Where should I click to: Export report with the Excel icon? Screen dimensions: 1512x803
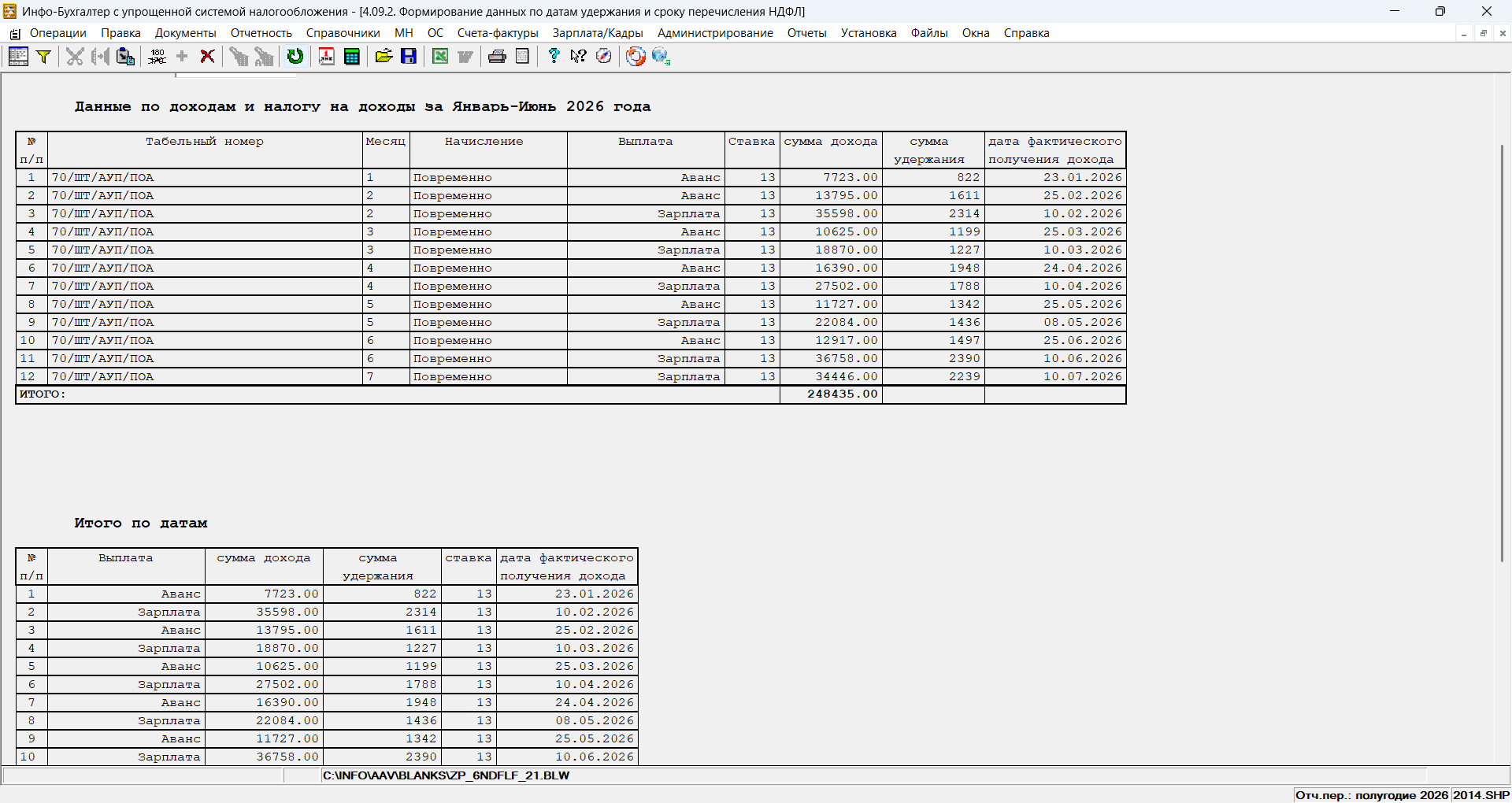point(440,57)
